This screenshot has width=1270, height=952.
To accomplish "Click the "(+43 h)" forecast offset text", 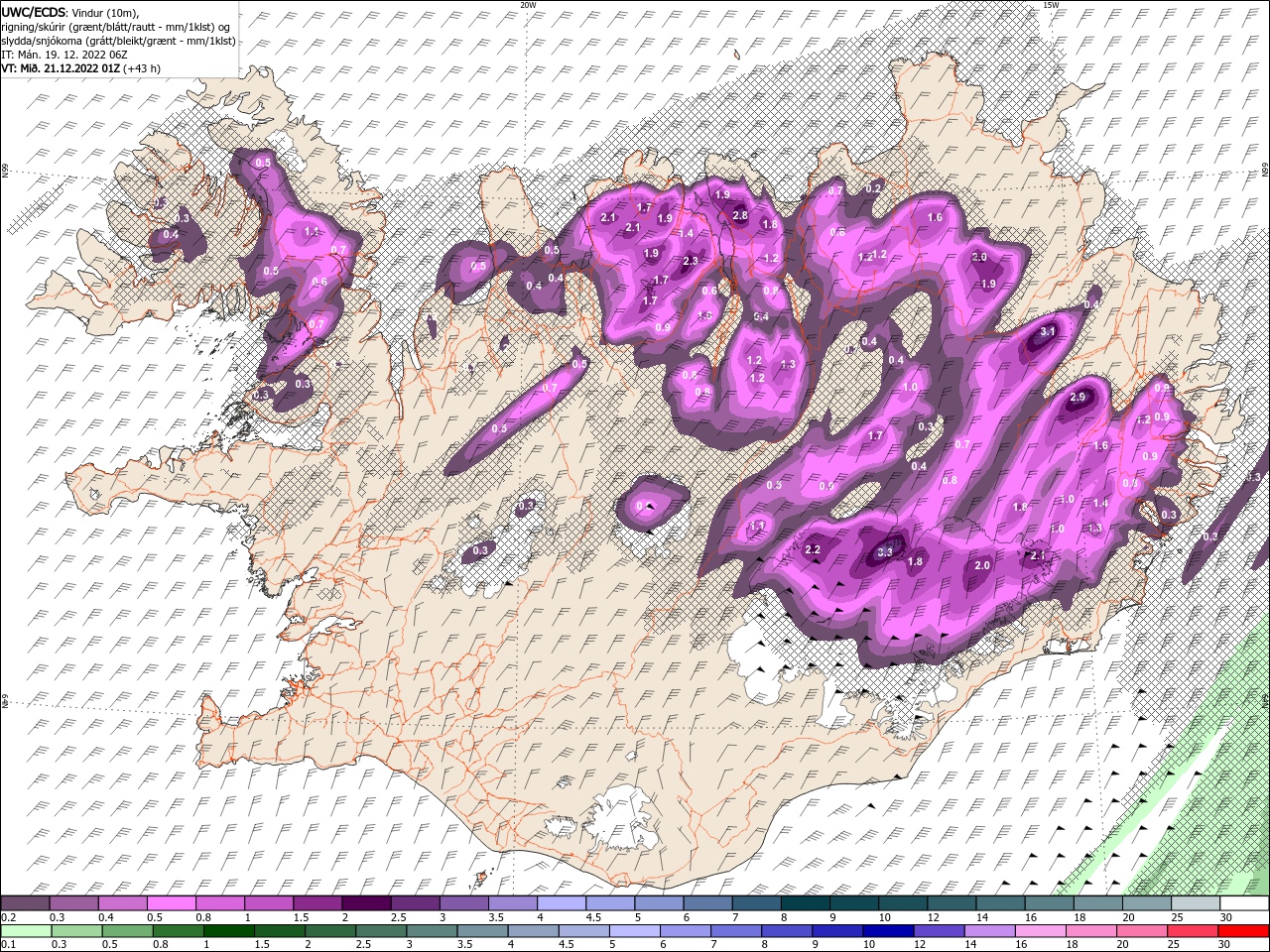I will click(x=142, y=68).
